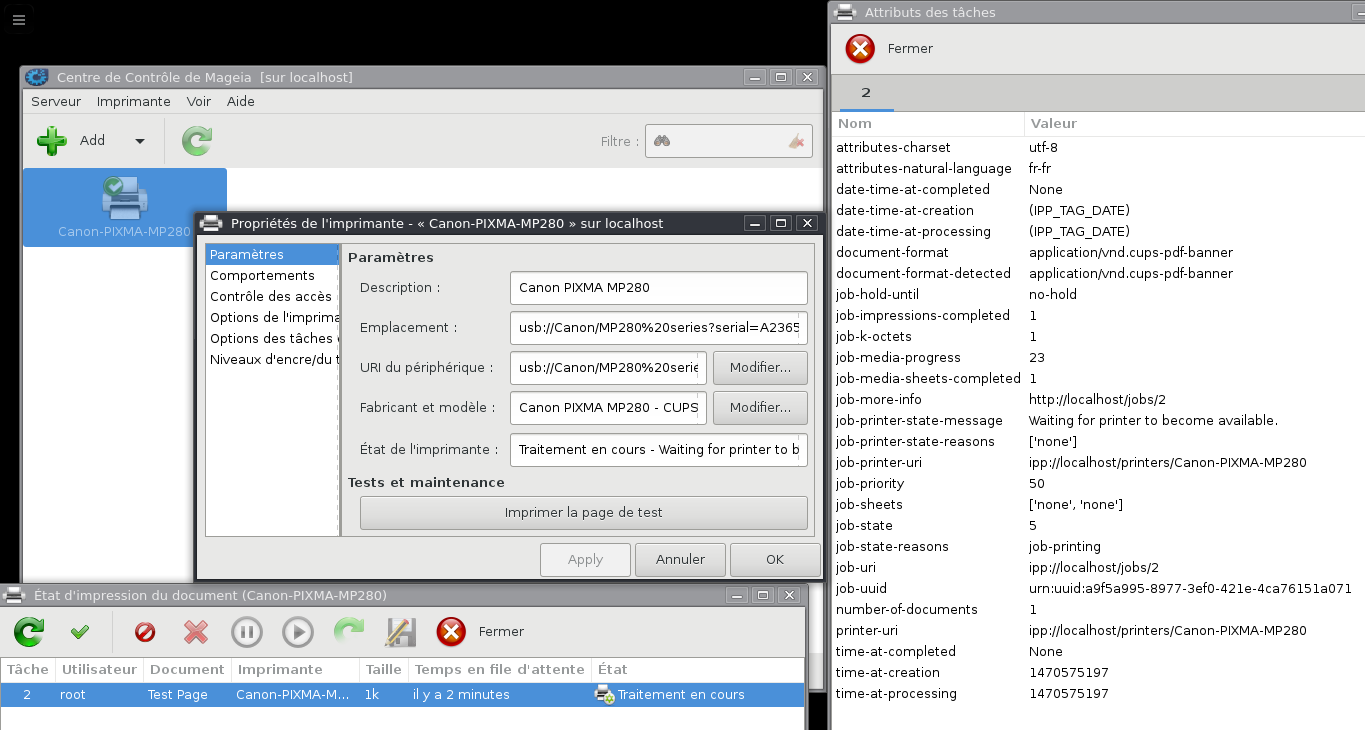Cancel job with the red prohibition icon

click(x=145, y=632)
